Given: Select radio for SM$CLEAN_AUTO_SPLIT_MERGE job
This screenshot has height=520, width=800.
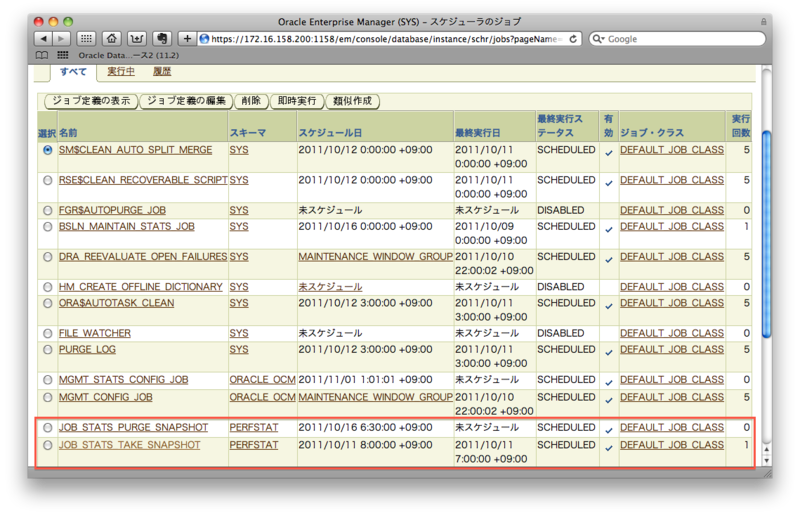Looking at the screenshot, I should pos(47,150).
